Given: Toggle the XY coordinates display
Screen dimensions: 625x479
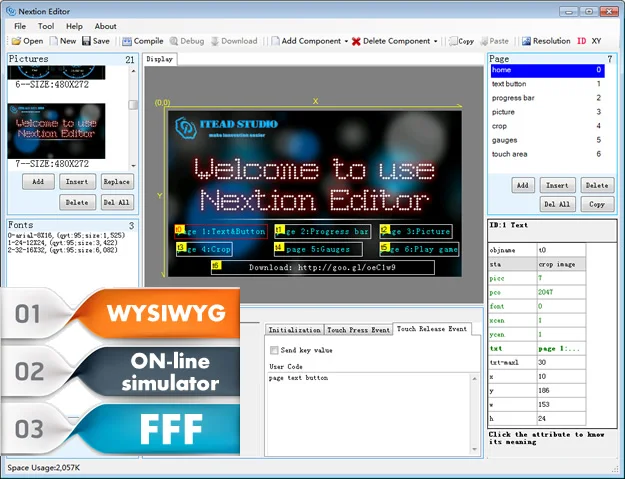Looking at the screenshot, I should tap(597, 41).
